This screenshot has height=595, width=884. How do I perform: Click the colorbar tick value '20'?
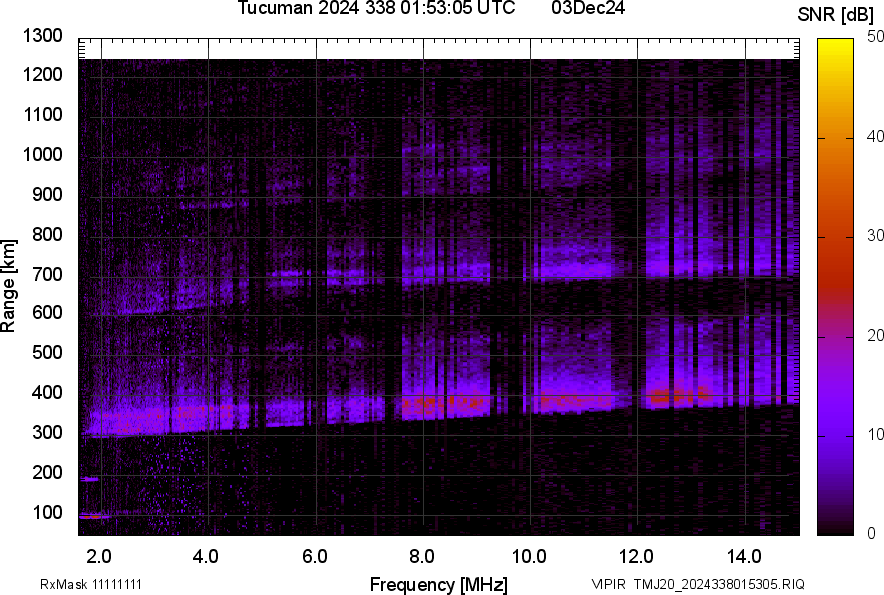tap(876, 336)
